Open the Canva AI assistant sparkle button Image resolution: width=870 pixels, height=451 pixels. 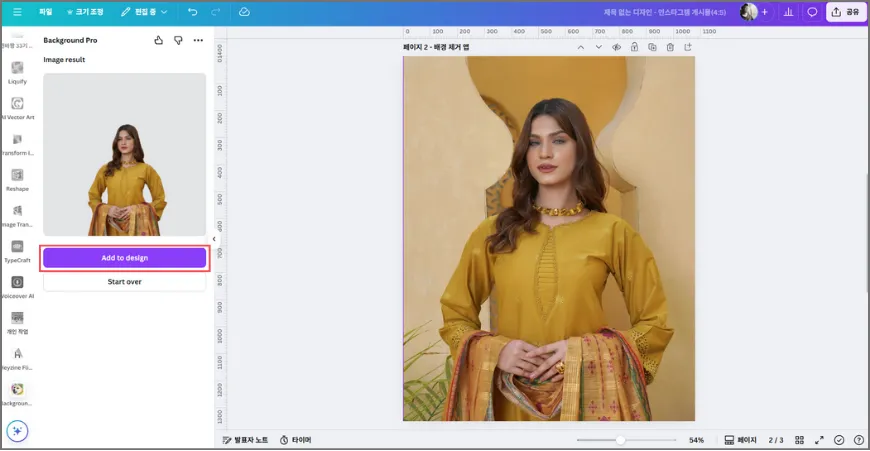click(x=17, y=431)
